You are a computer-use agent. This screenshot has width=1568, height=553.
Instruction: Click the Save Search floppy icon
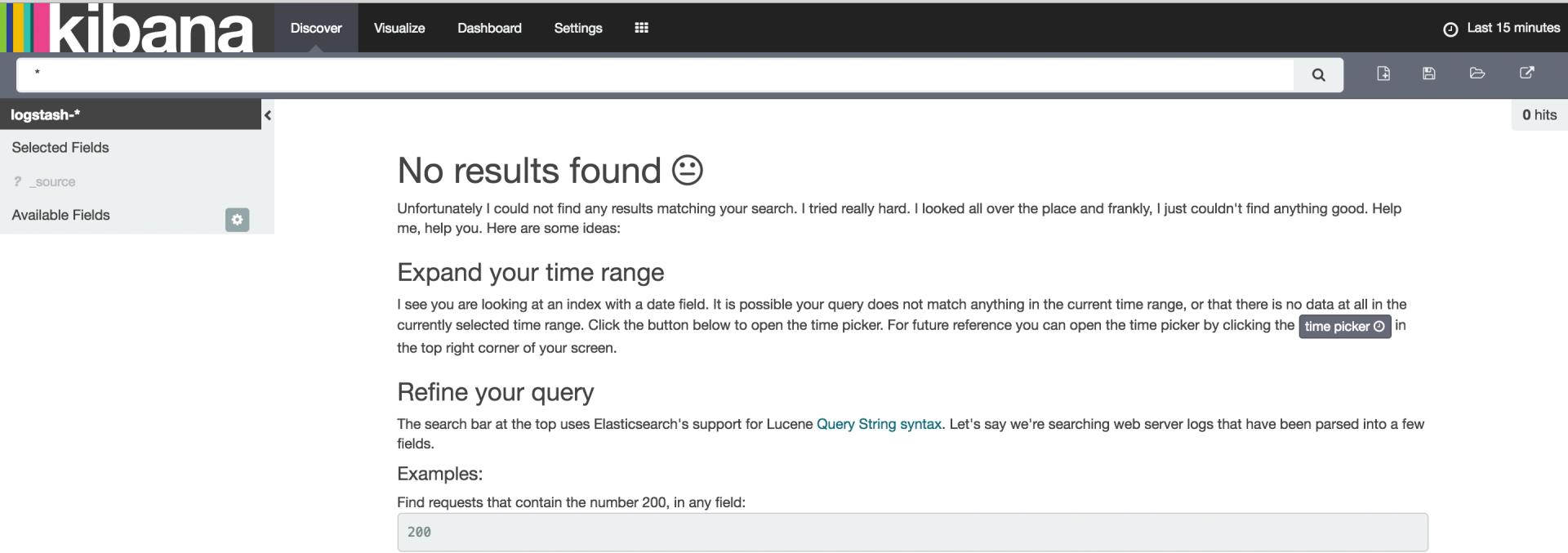1428,74
